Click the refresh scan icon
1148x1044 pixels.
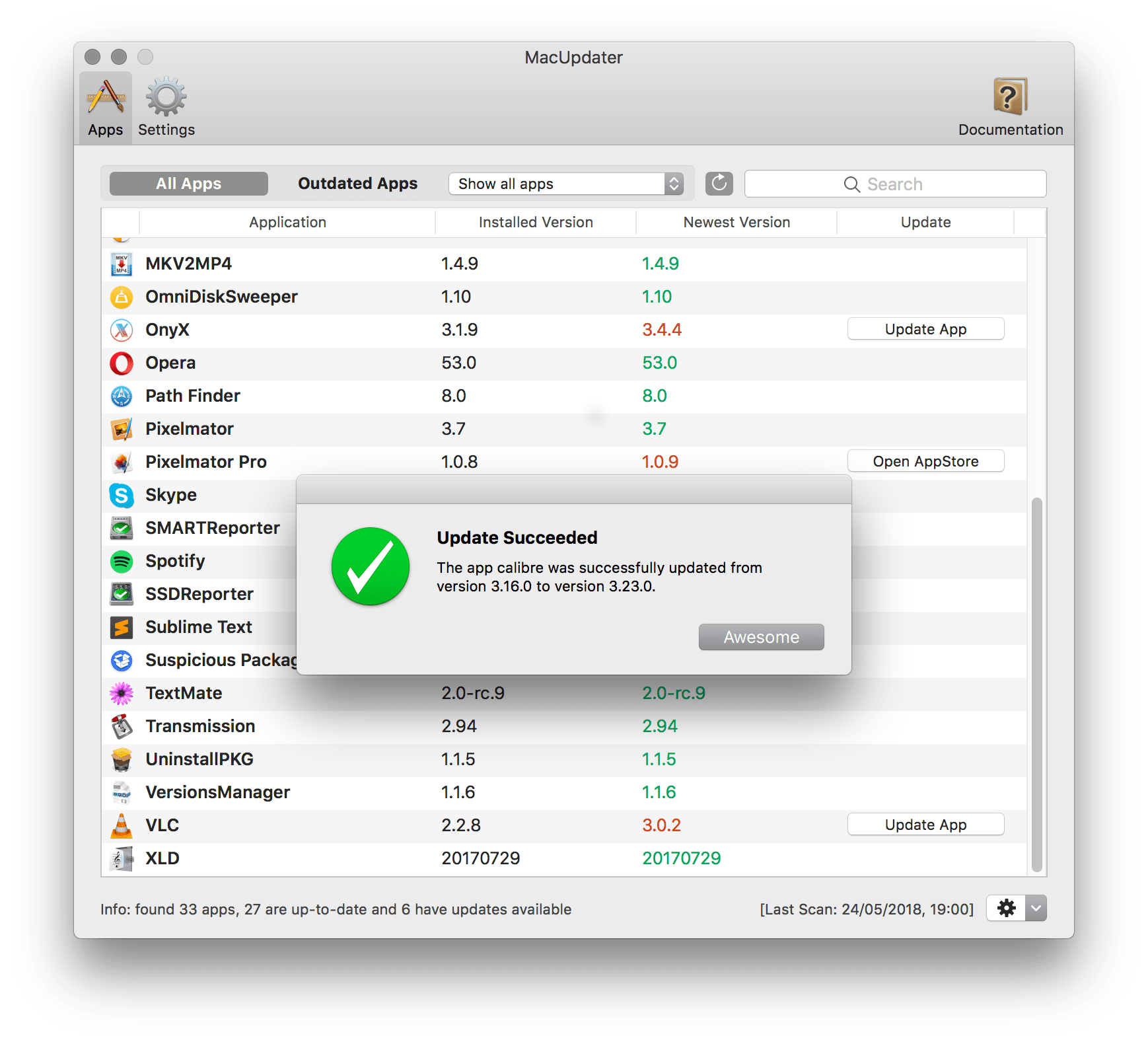point(719,184)
